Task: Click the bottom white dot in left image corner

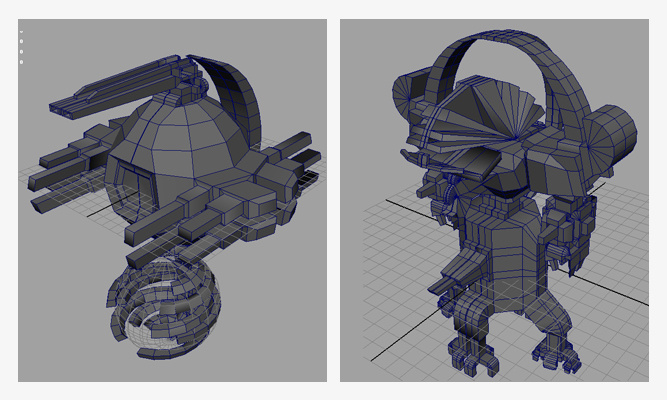Action: [21, 61]
